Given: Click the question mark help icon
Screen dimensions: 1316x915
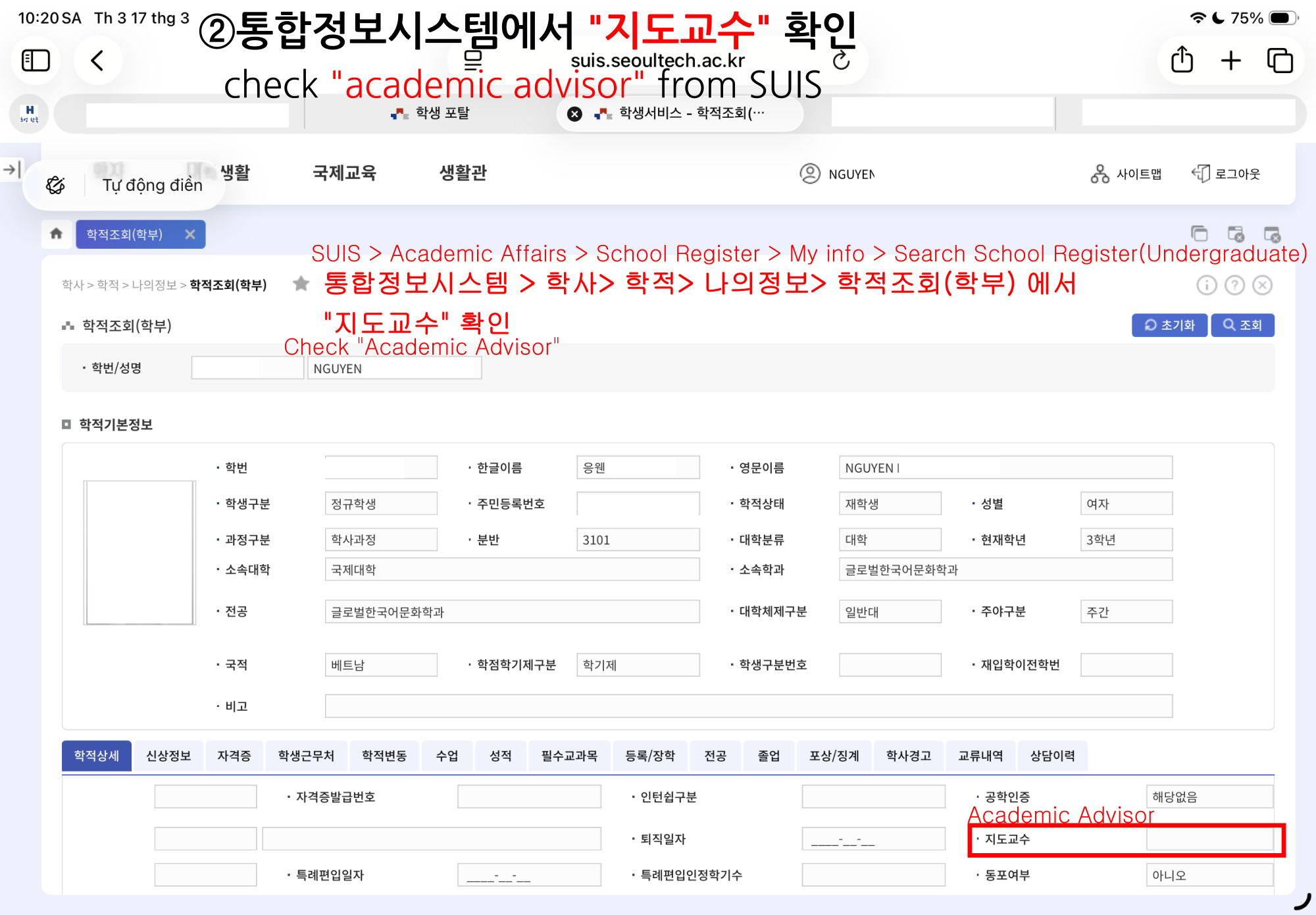Looking at the screenshot, I should point(1234,285).
